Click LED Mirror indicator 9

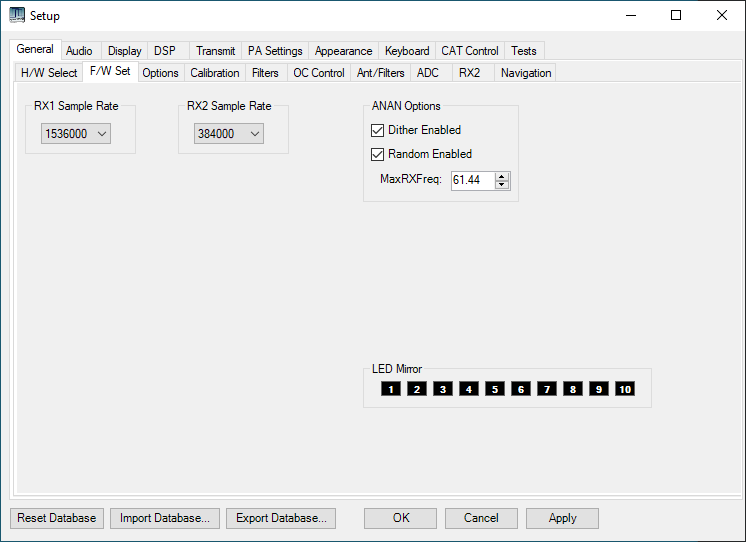click(x=599, y=389)
